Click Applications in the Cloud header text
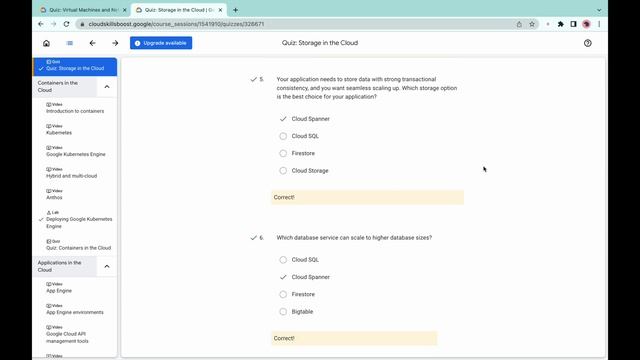The height and width of the screenshot is (360, 640). pyautogui.click(x=60, y=267)
